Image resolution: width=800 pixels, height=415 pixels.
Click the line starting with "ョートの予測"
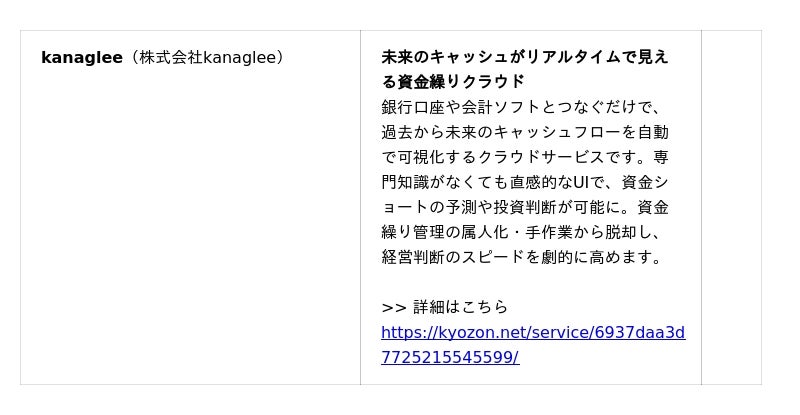524,207
